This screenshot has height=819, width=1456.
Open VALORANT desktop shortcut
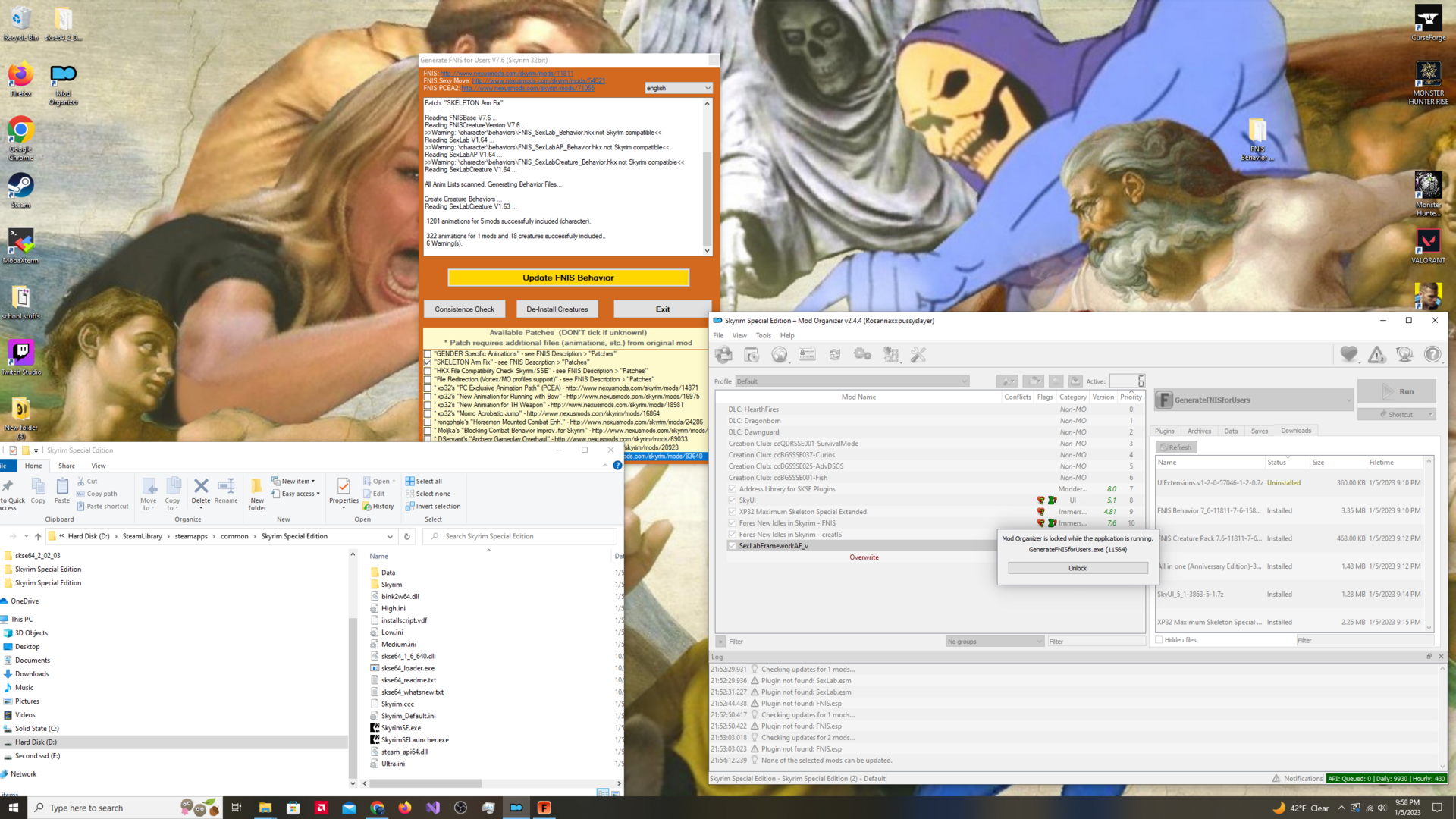point(1428,246)
